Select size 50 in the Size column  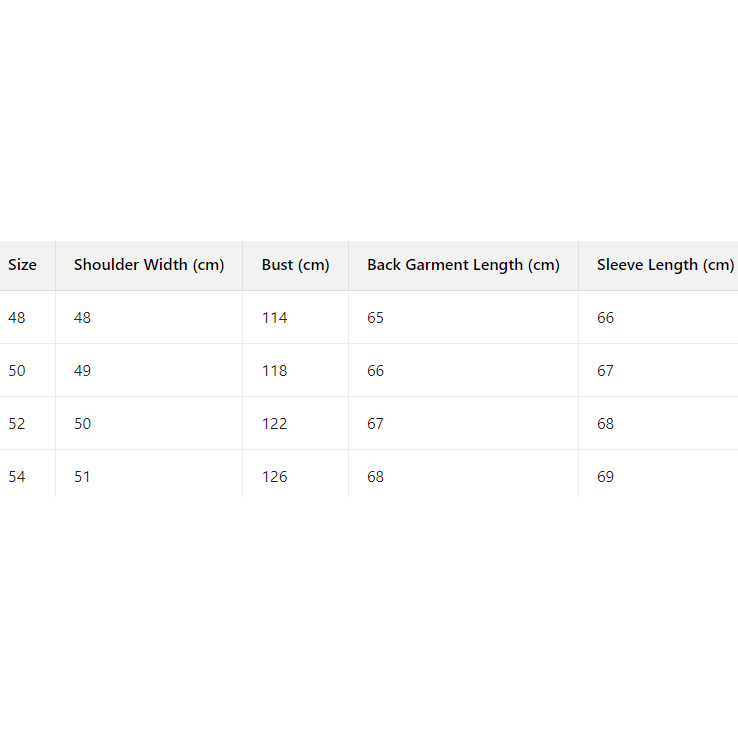click(x=17, y=371)
